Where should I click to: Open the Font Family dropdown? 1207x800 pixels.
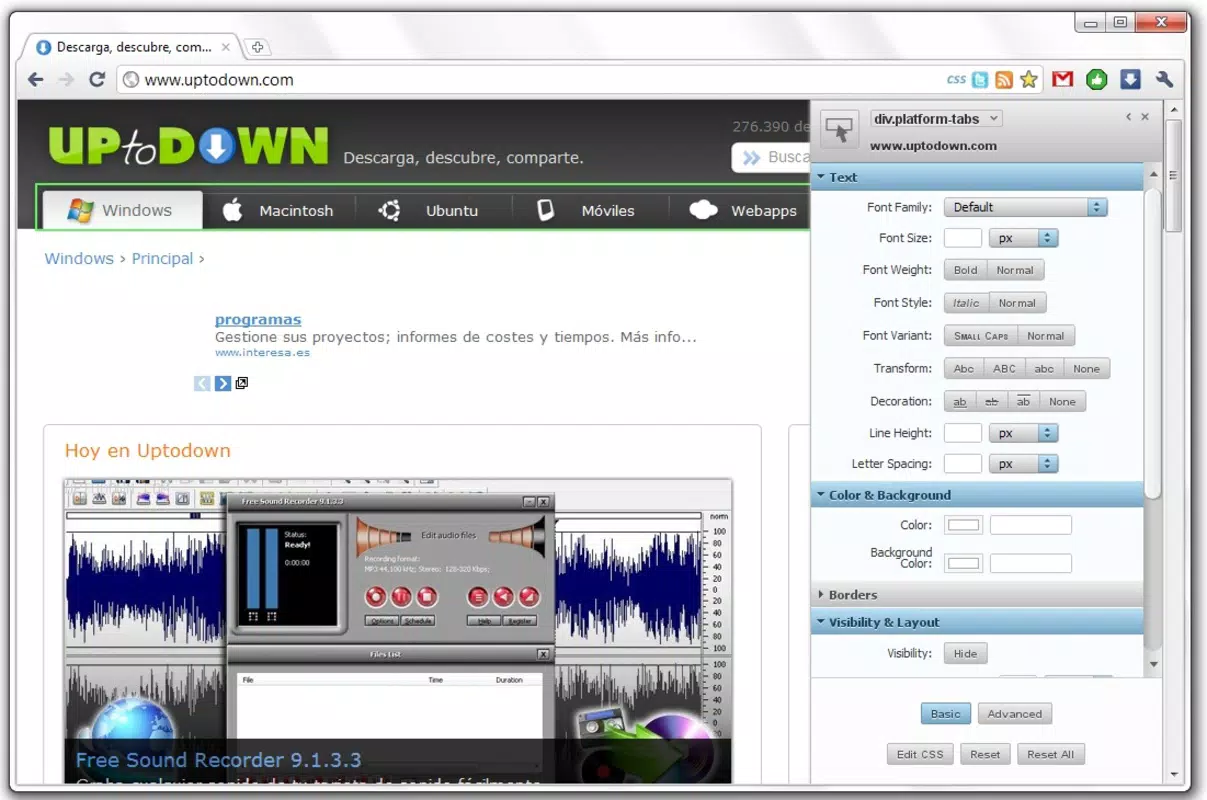[1026, 207]
